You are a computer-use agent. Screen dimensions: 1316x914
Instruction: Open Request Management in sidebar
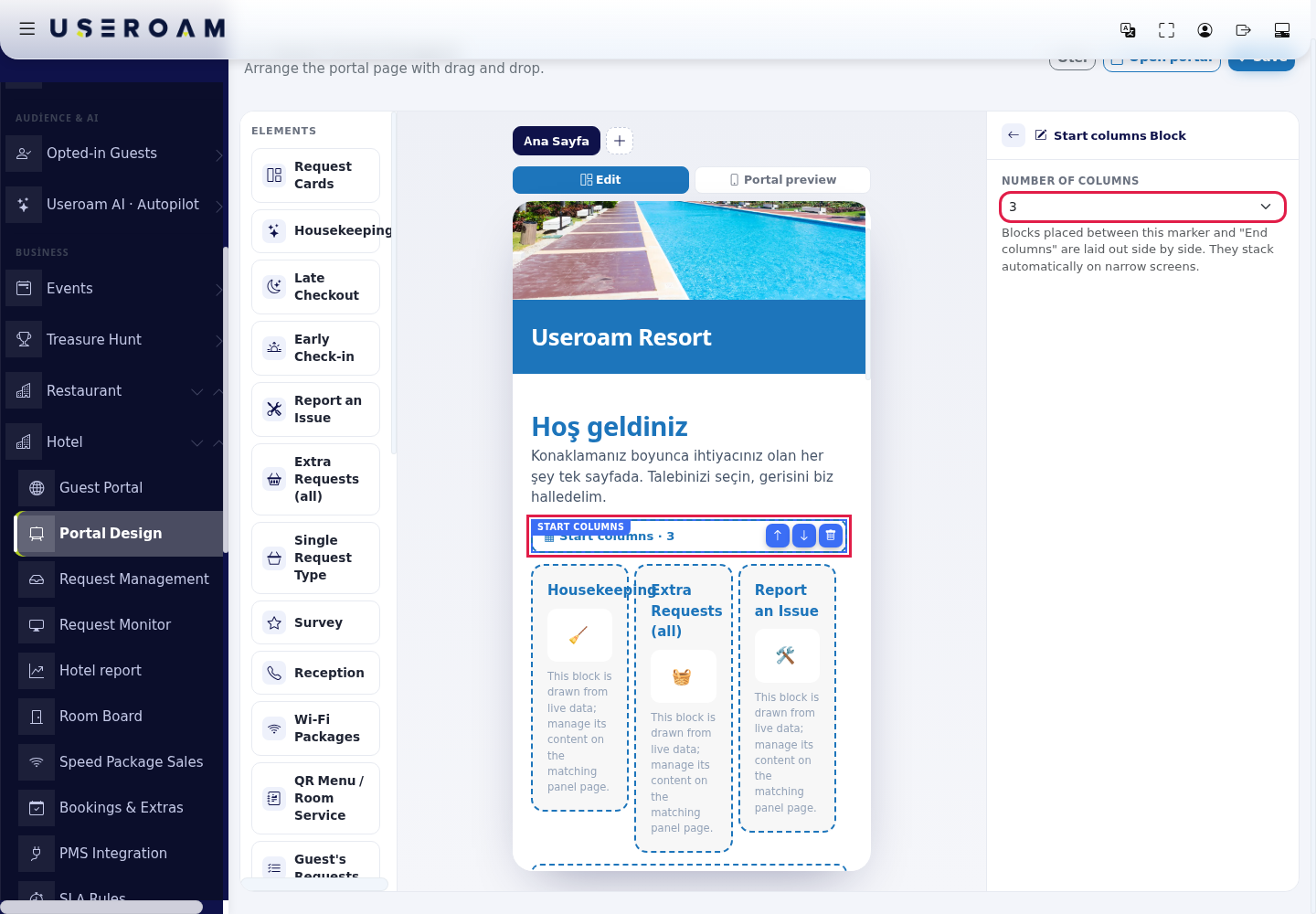click(119, 579)
